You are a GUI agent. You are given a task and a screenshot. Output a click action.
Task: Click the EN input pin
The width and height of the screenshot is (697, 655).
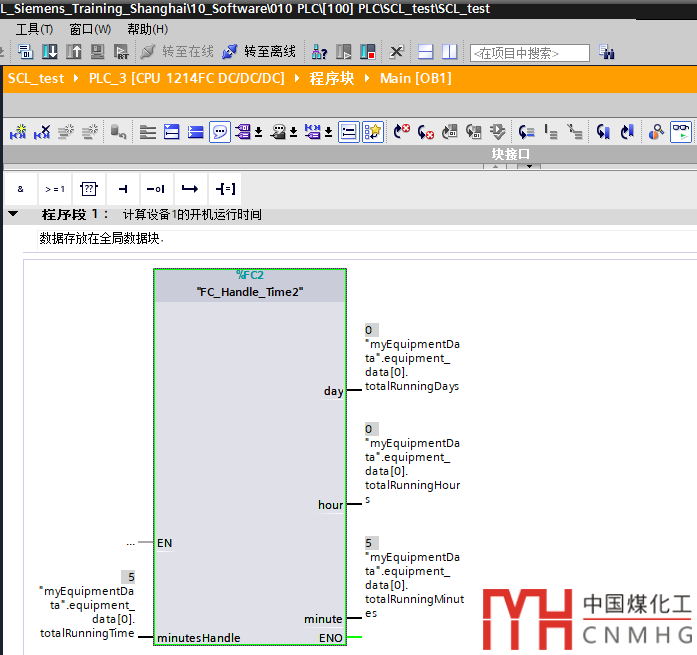[x=164, y=543]
